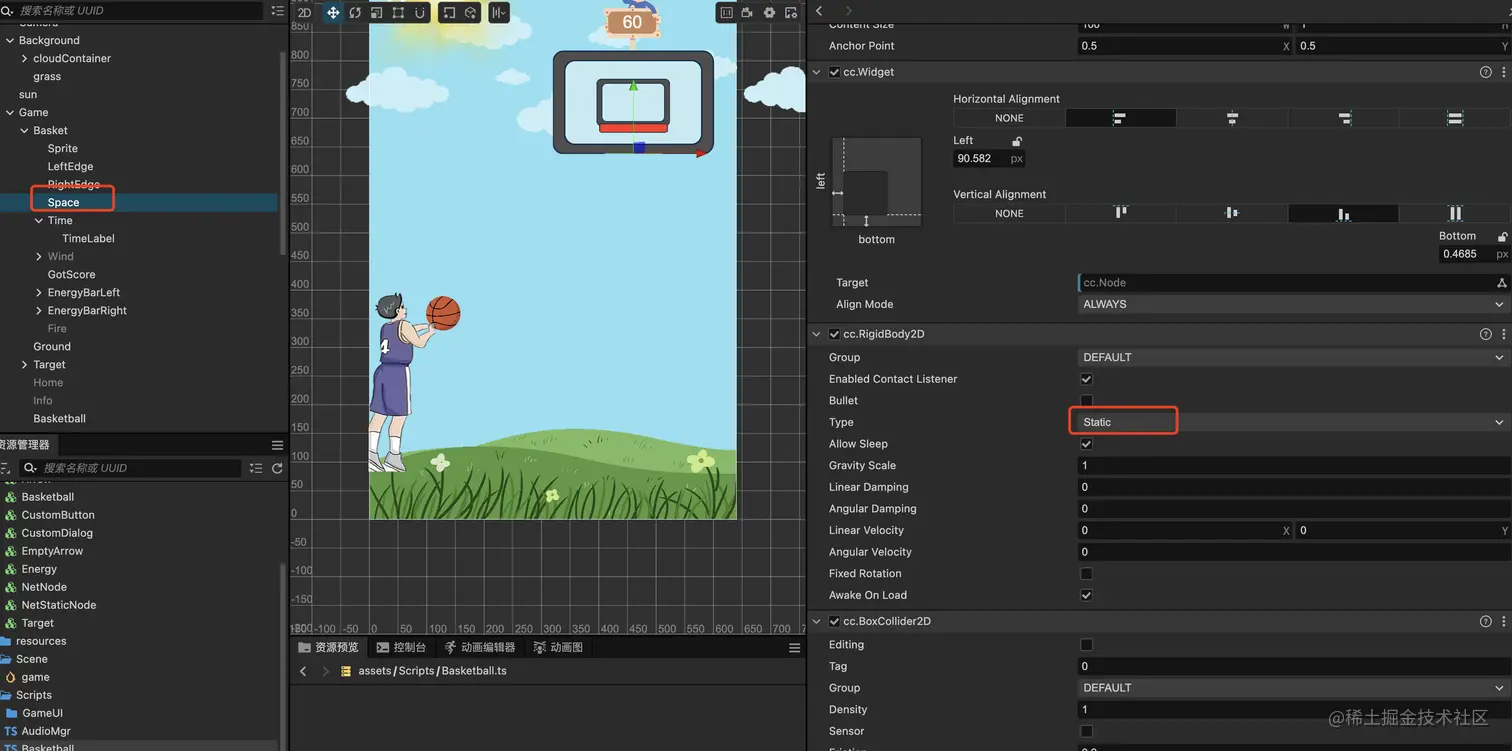The image size is (1512, 751).
Task: Click assets panel collapse-all list icon
Action: click(x=256, y=468)
